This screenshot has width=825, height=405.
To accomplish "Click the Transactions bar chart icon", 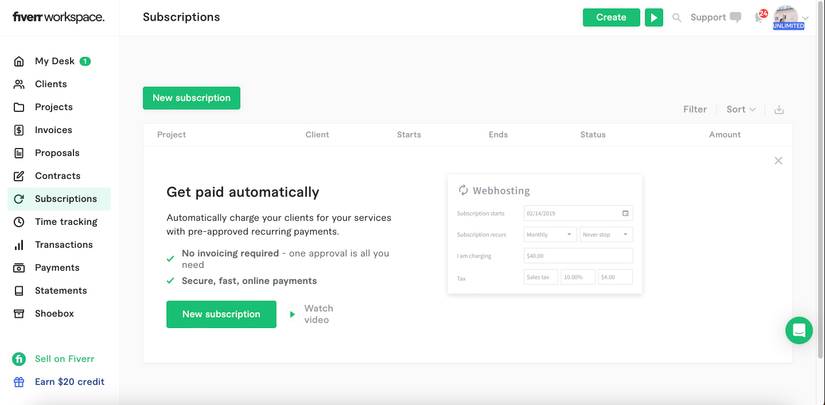I will click(19, 245).
